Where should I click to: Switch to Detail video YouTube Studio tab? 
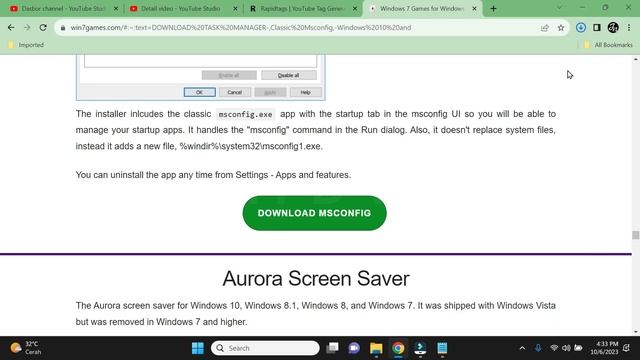pos(182,9)
